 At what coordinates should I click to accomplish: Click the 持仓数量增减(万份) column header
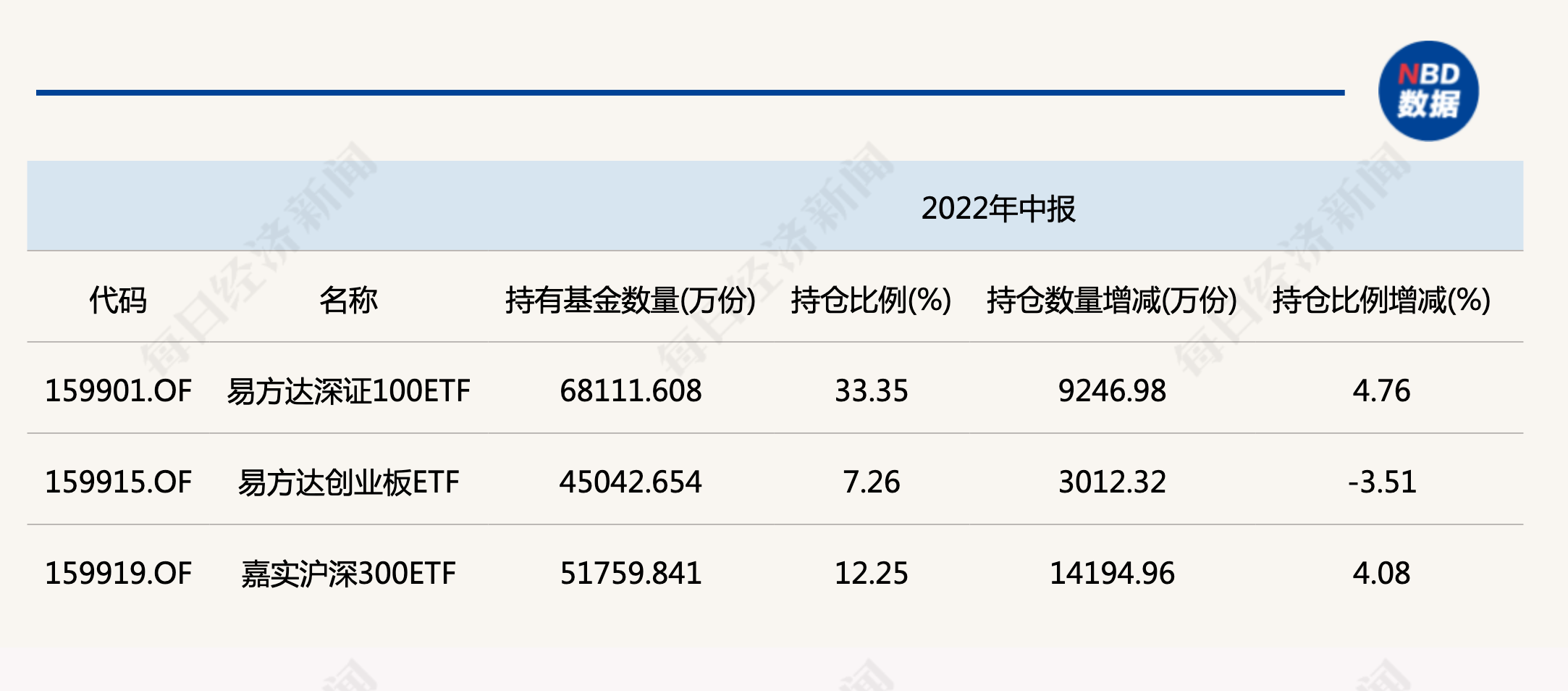click(x=1111, y=300)
